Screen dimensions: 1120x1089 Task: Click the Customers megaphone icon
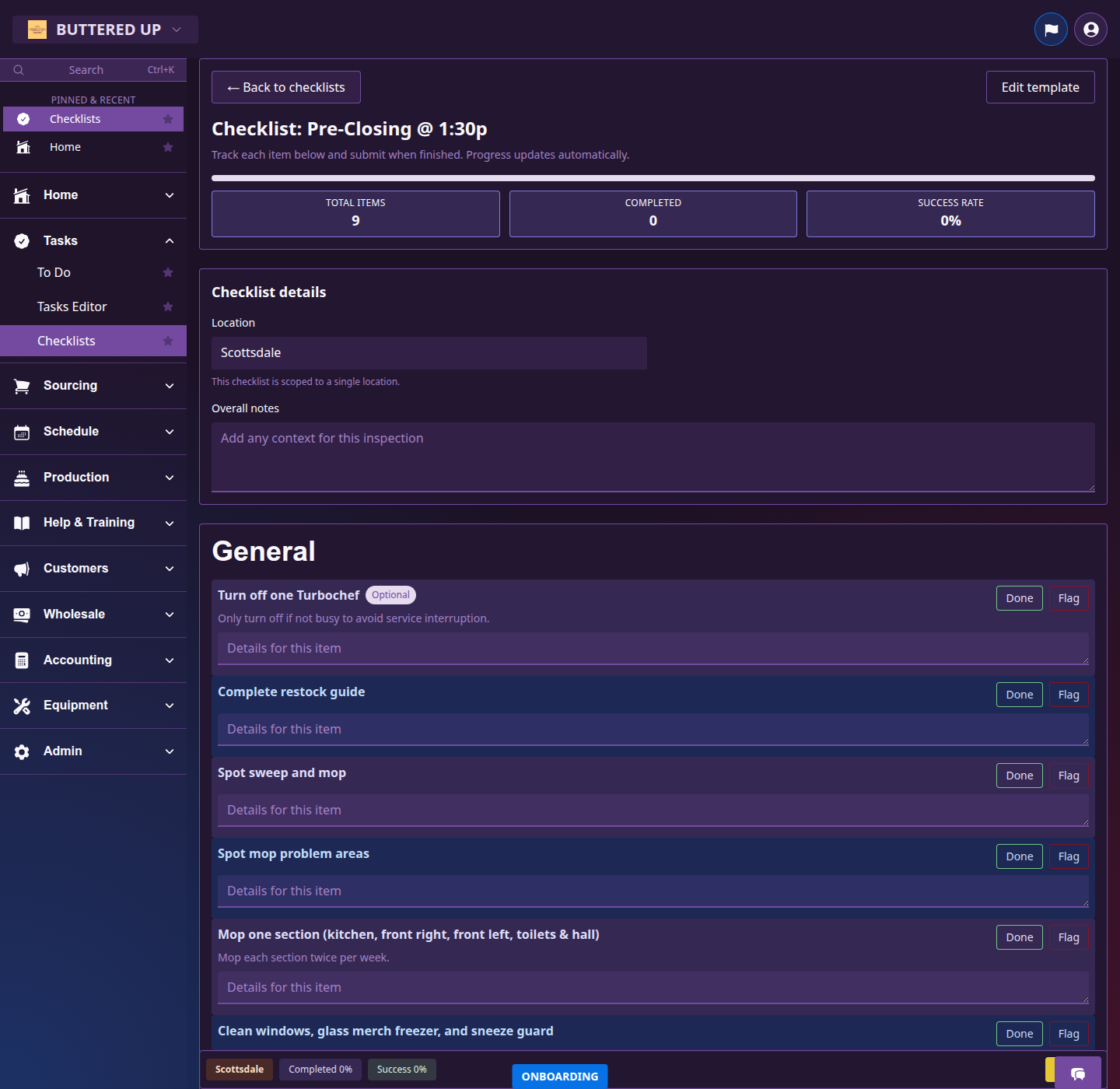click(x=22, y=569)
